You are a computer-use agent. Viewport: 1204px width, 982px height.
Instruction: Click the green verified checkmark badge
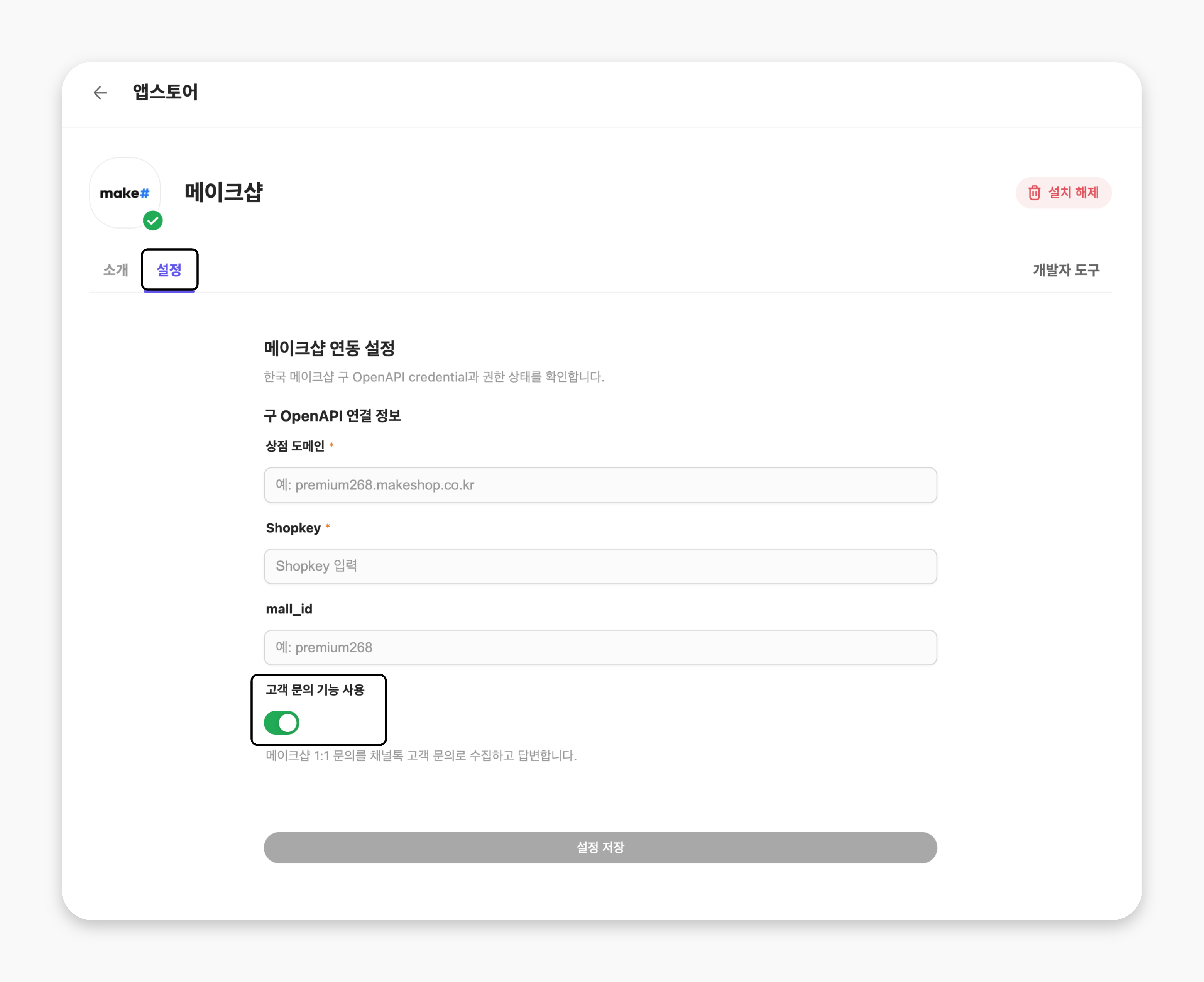(x=153, y=221)
